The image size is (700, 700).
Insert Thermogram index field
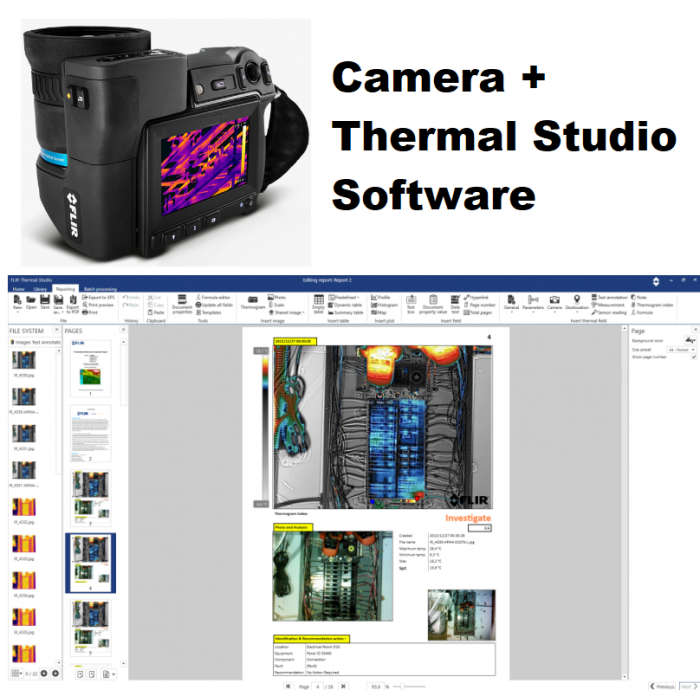pyautogui.click(x=652, y=305)
